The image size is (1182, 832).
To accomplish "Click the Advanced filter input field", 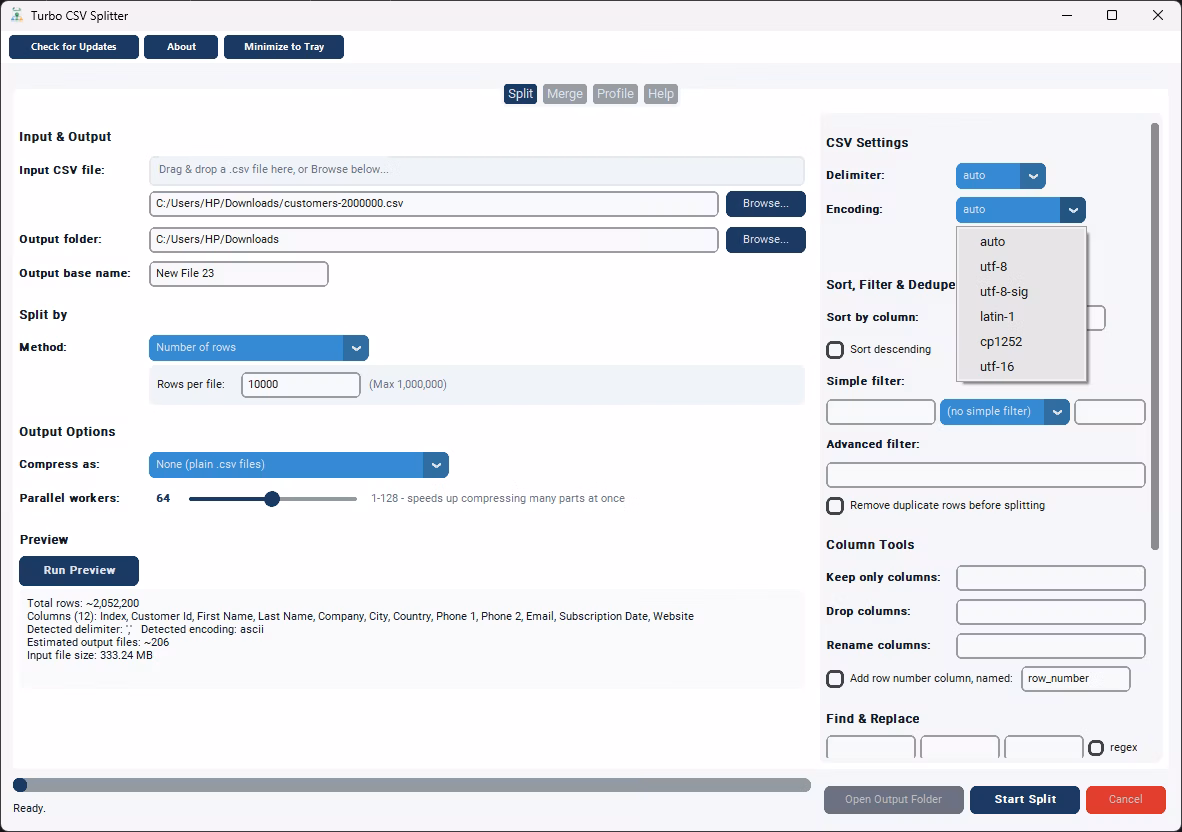I will (985, 475).
